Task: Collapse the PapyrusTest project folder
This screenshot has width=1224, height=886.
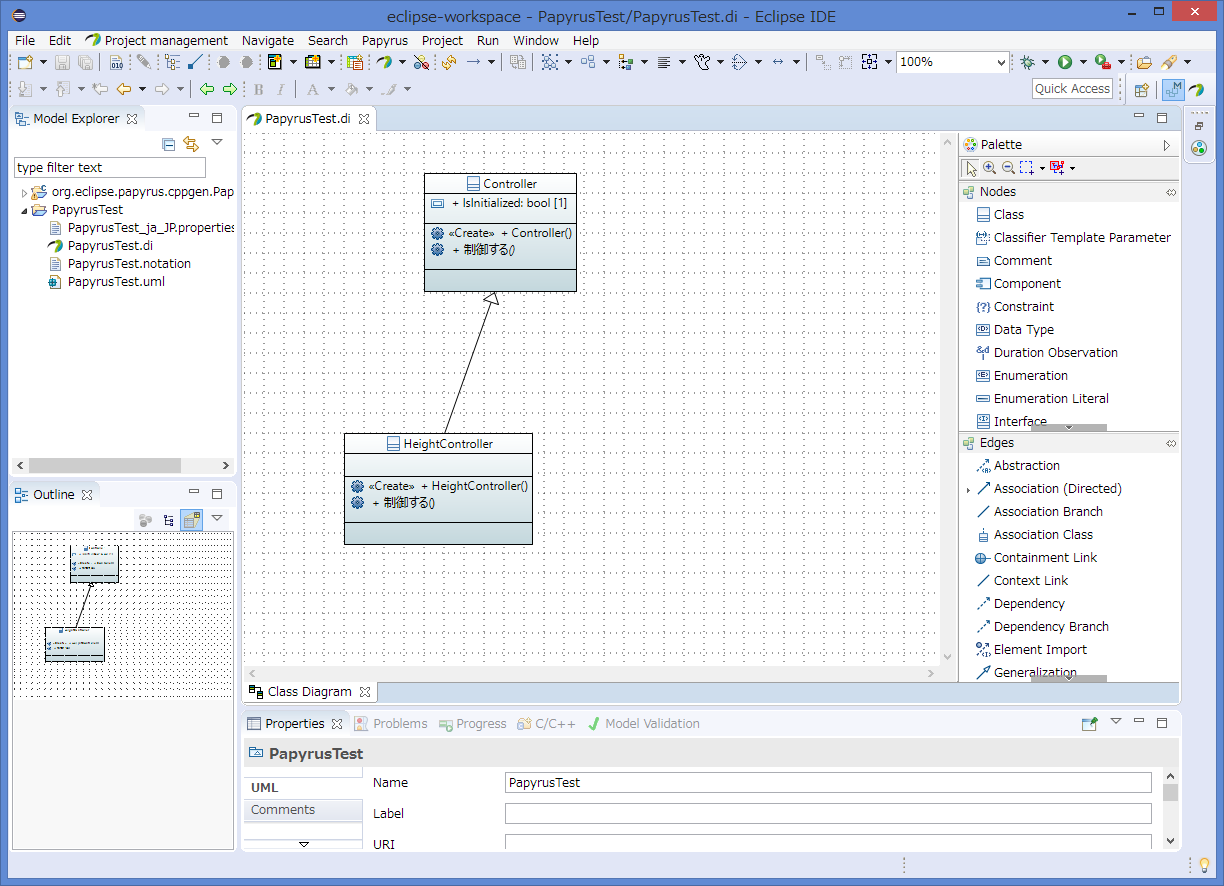Action: 24,211
